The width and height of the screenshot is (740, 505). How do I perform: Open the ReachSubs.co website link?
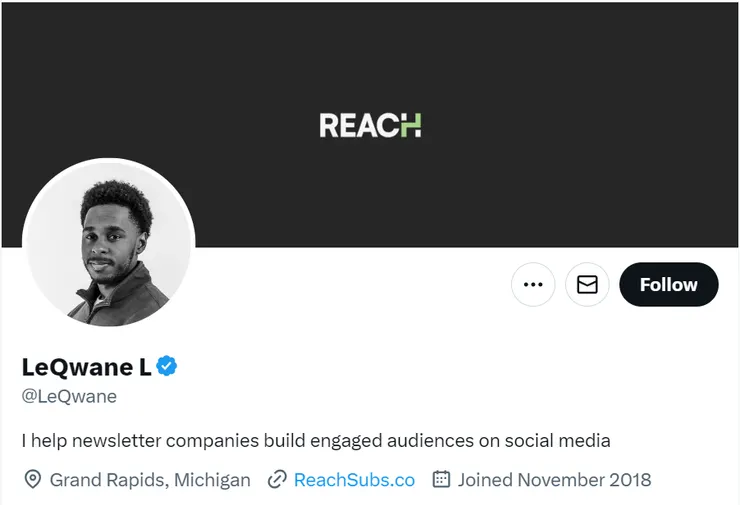click(354, 480)
